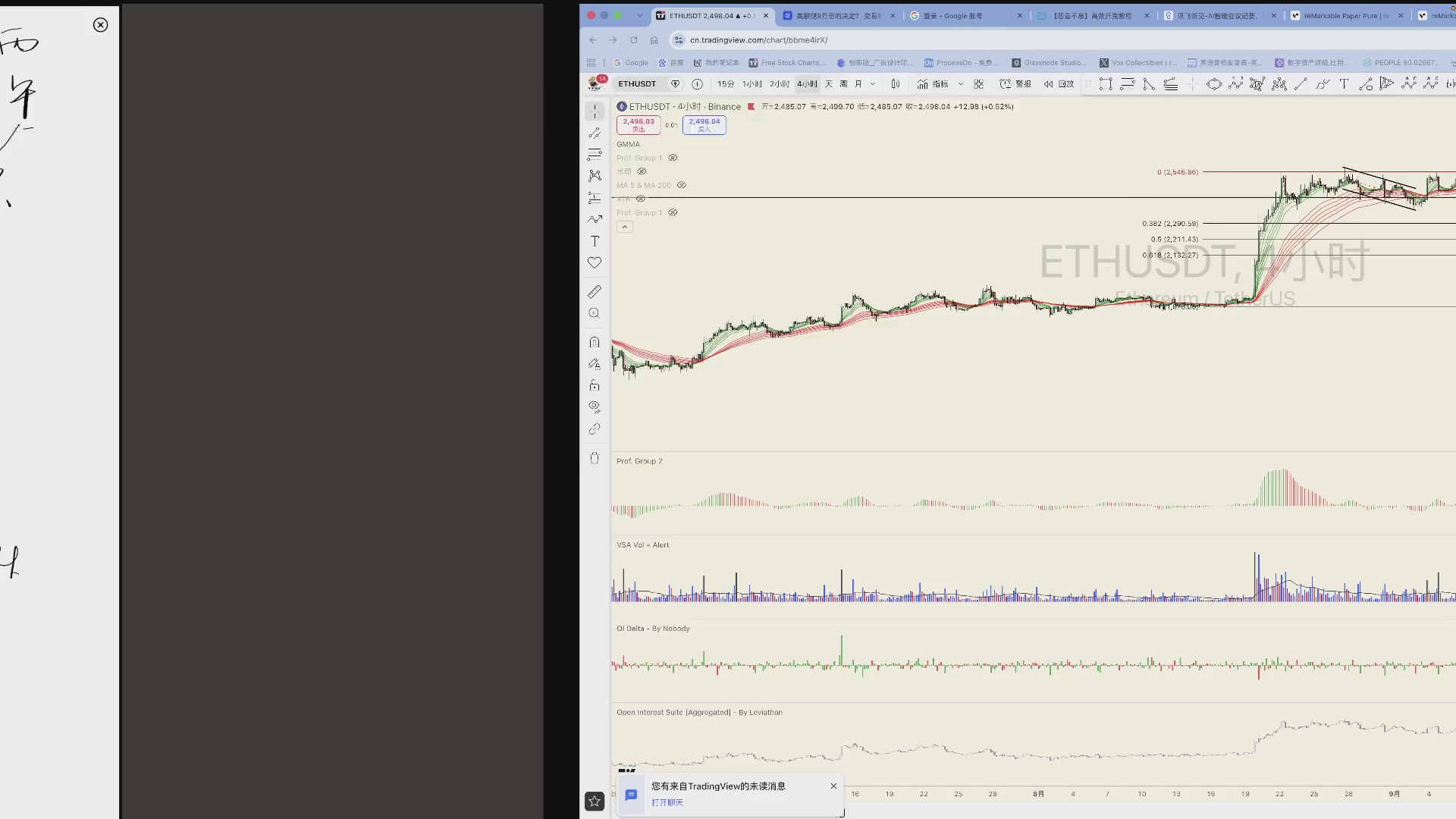This screenshot has width=1456, height=819.
Task: Click the 2,498.03 卖出 sell button
Action: click(639, 125)
